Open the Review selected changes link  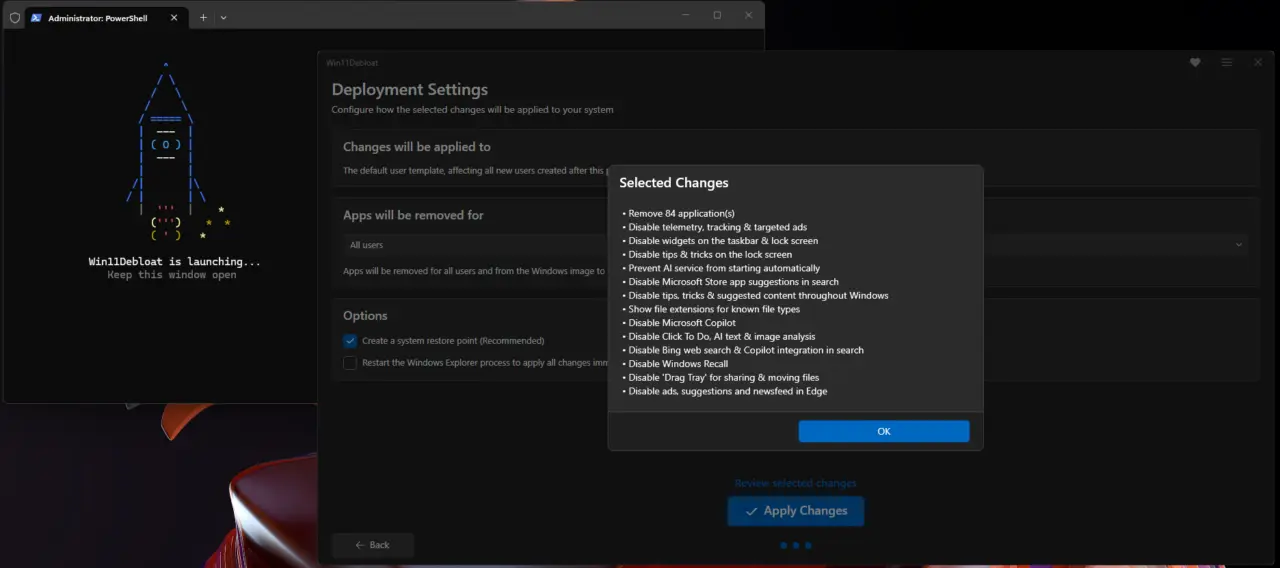coord(795,483)
